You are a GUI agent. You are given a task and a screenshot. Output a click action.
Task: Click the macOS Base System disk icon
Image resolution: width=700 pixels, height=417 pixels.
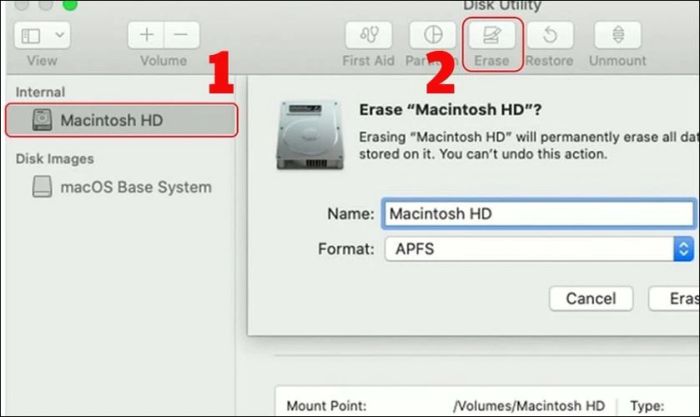coord(42,186)
